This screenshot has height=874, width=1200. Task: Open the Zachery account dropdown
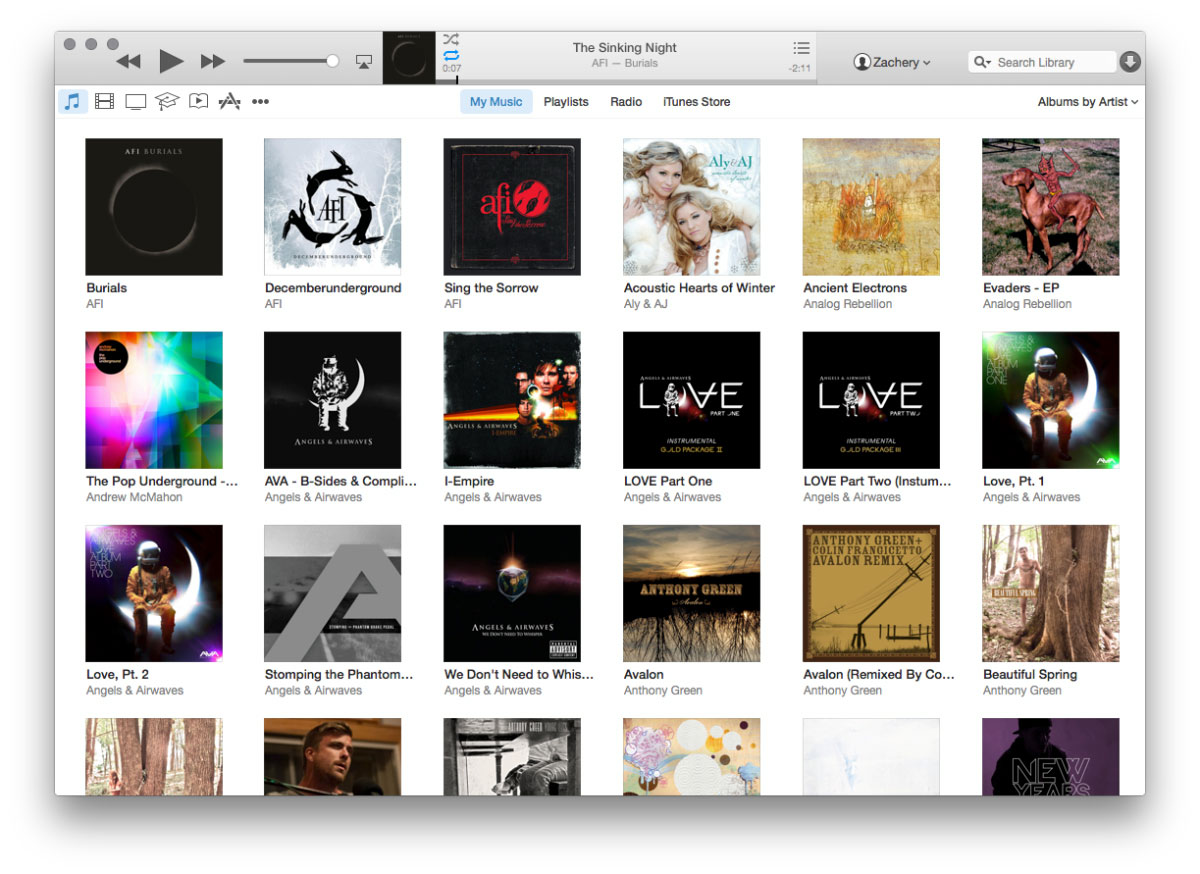(x=892, y=62)
